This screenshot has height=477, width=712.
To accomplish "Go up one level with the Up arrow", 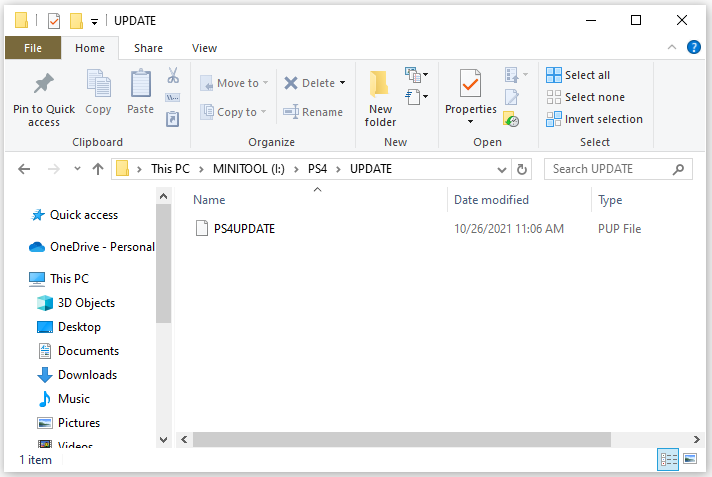I will coord(98,169).
